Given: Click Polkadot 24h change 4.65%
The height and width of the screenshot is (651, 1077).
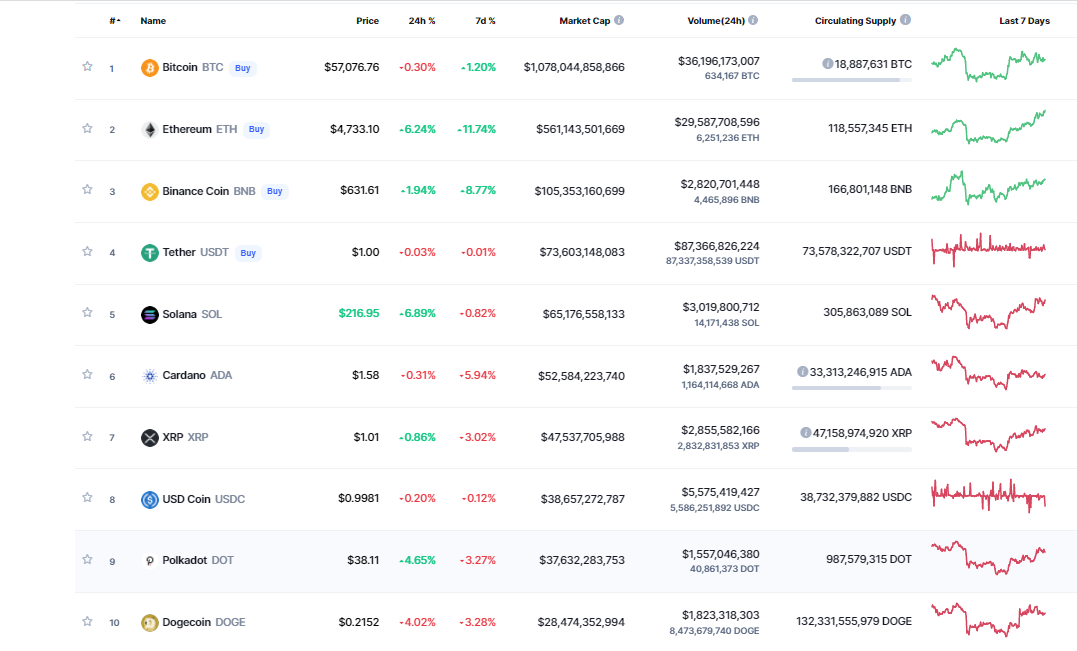Looking at the screenshot, I should (x=418, y=560).
